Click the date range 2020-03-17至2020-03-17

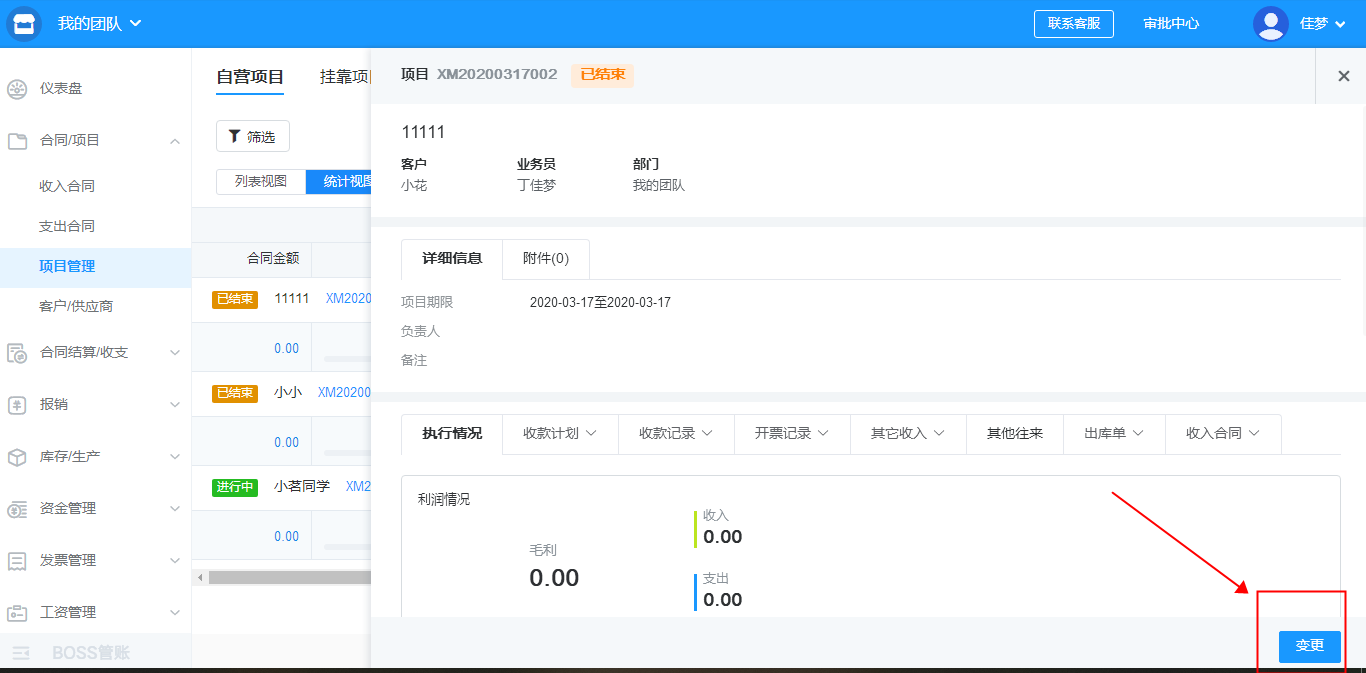click(600, 302)
